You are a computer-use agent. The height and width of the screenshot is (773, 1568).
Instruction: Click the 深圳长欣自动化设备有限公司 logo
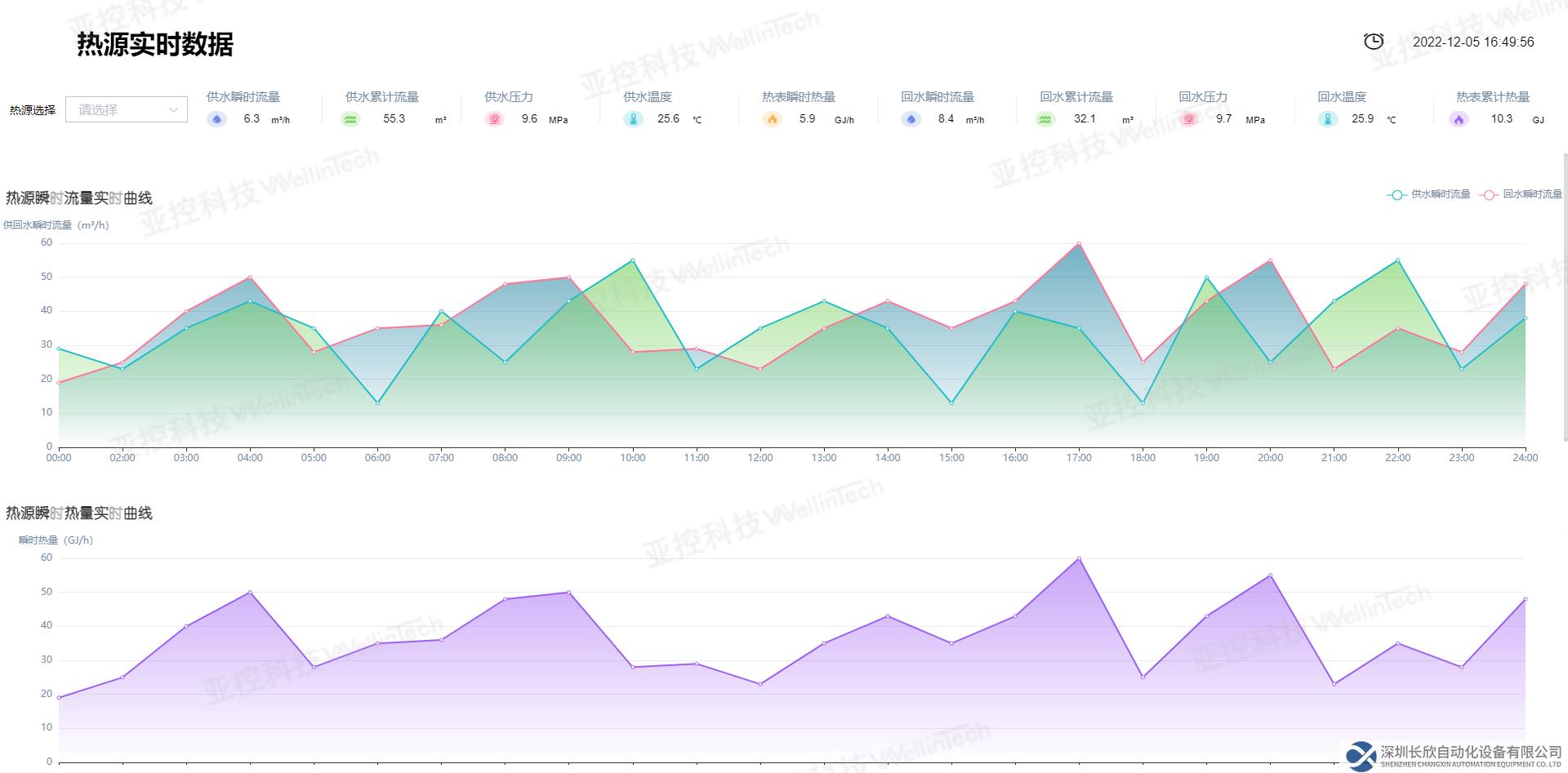click(1454, 755)
